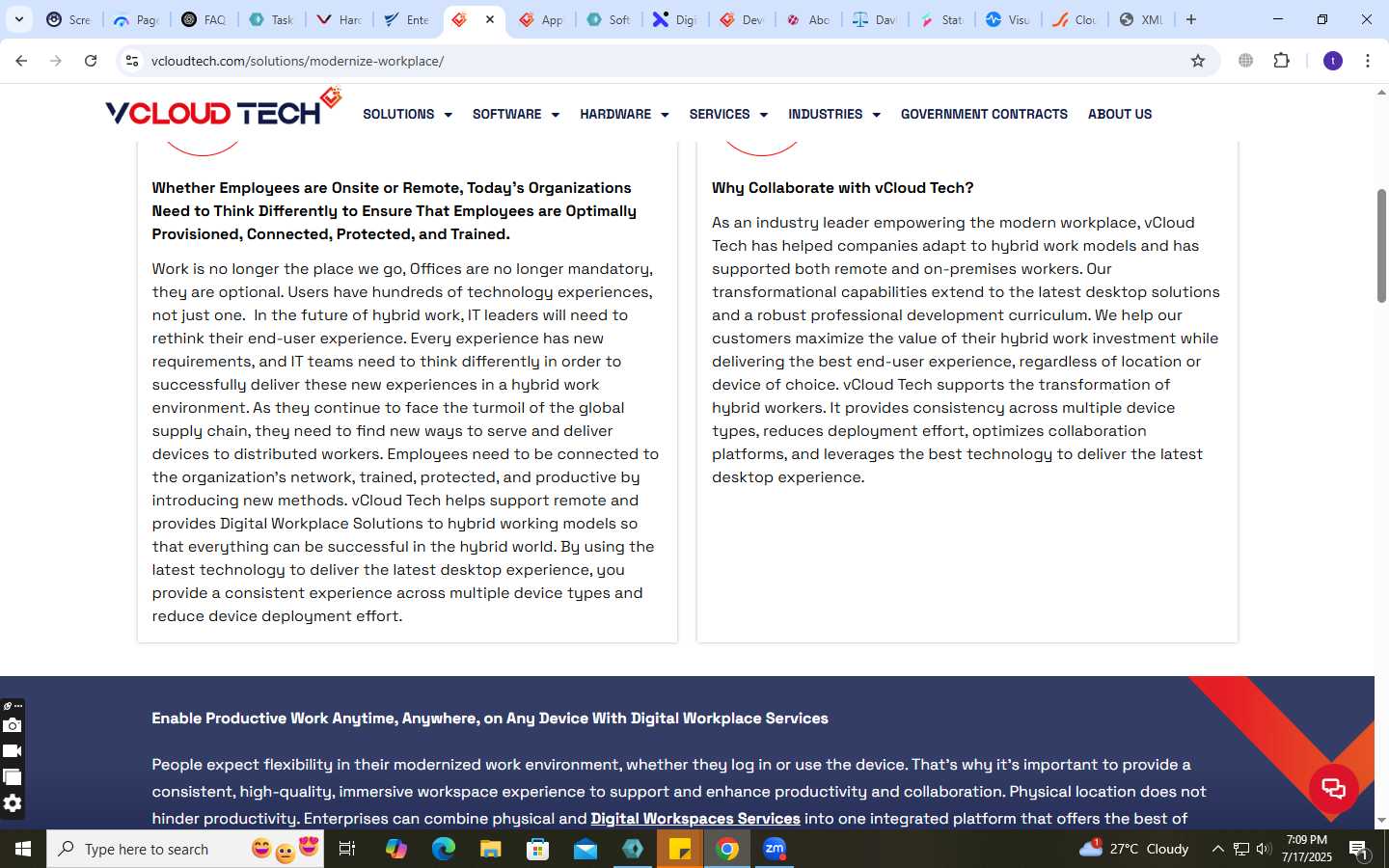The width and height of the screenshot is (1389, 868).
Task: Switch to the 'Task' browser tab
Action: coord(271,19)
